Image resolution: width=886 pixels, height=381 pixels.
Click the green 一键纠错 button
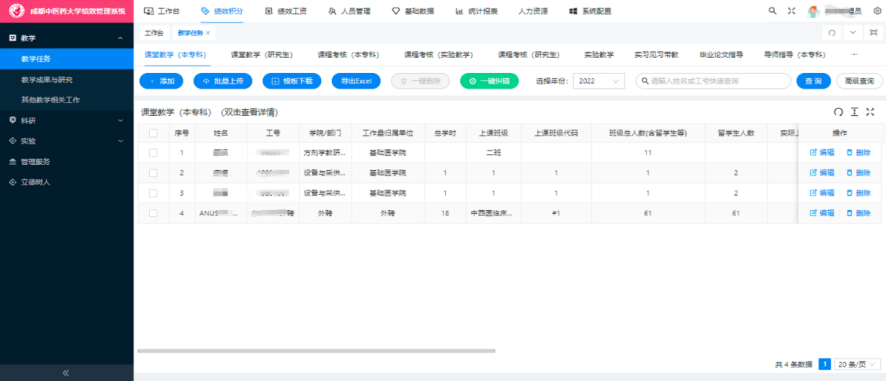[489, 81]
